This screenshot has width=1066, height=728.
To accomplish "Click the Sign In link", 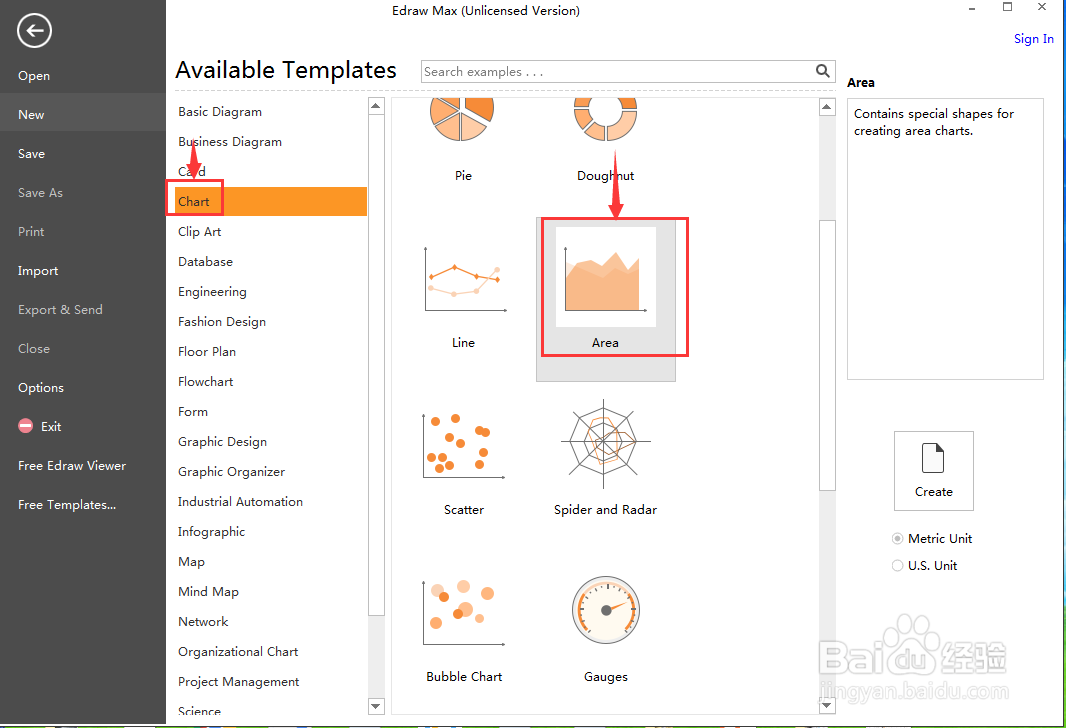I will pyautogui.click(x=1033, y=39).
